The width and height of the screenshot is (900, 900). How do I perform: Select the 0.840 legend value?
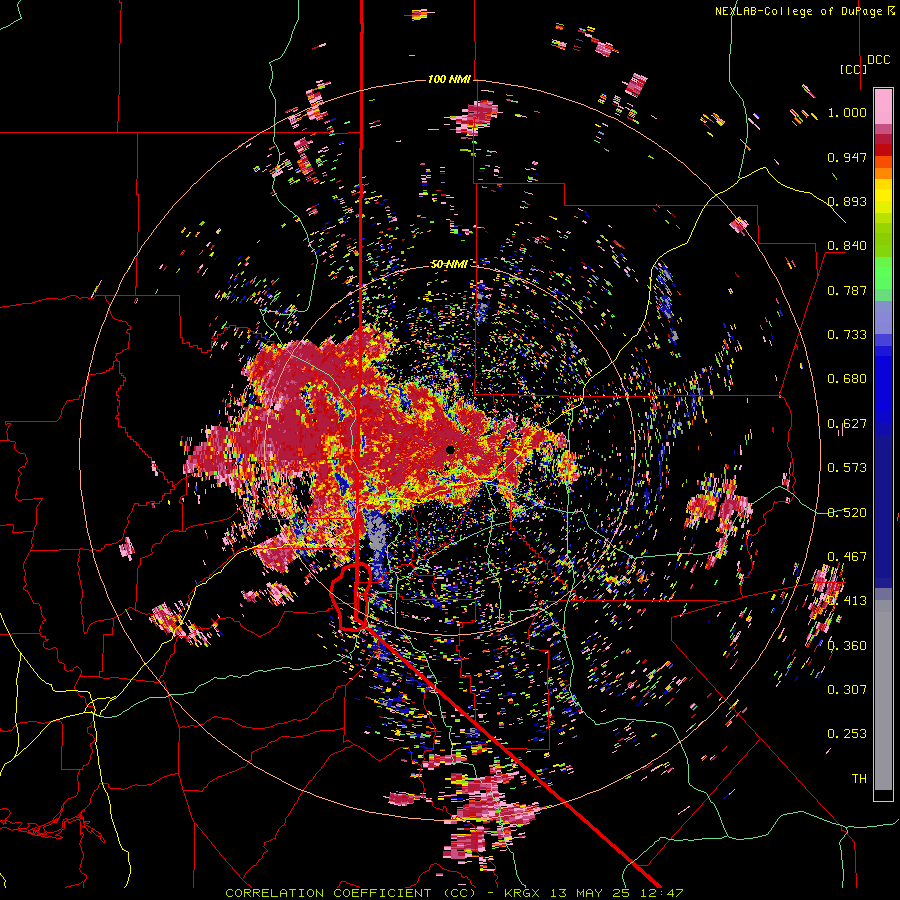[847, 246]
